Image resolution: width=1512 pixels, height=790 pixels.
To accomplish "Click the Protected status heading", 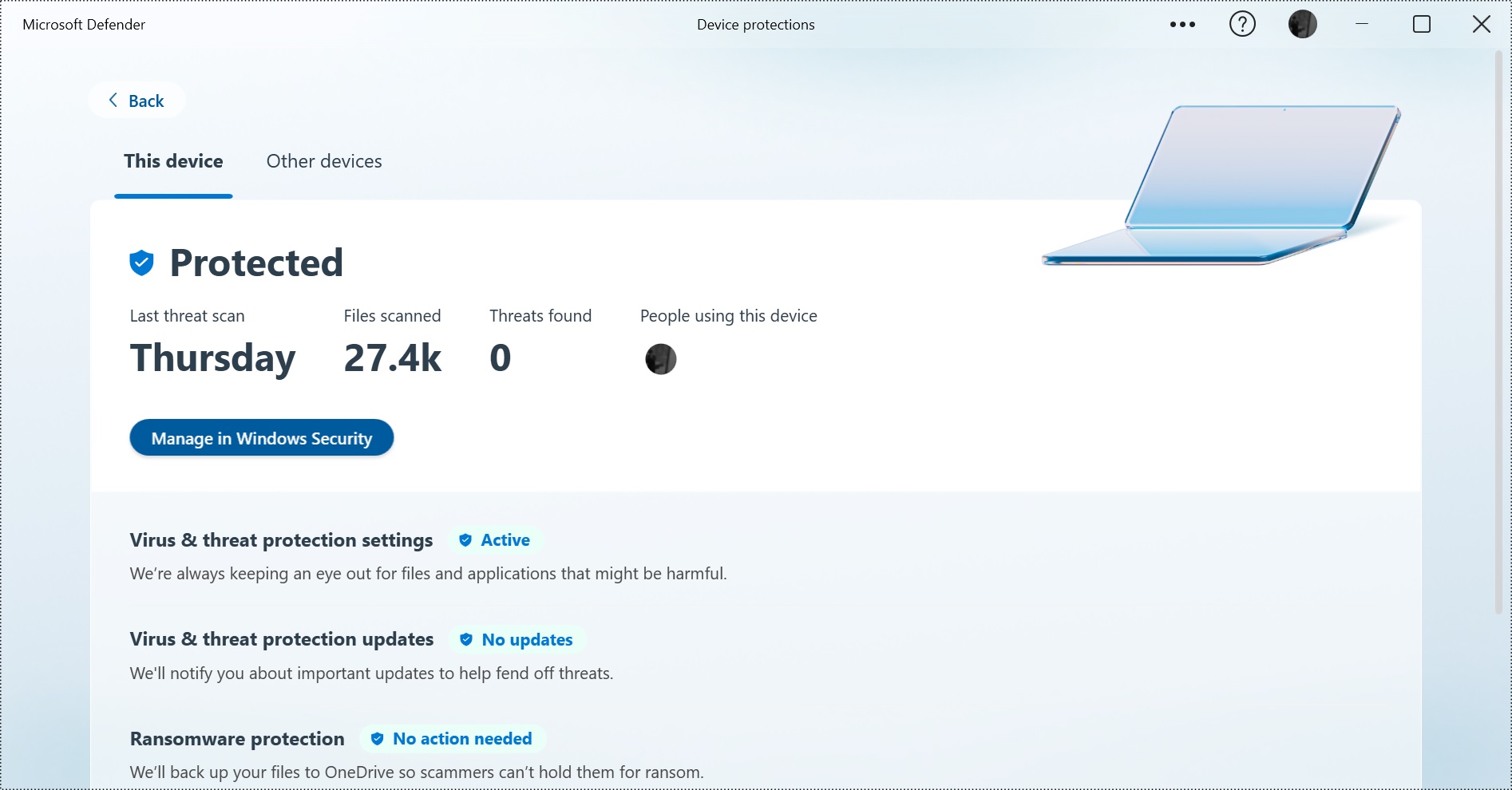I will pos(256,263).
